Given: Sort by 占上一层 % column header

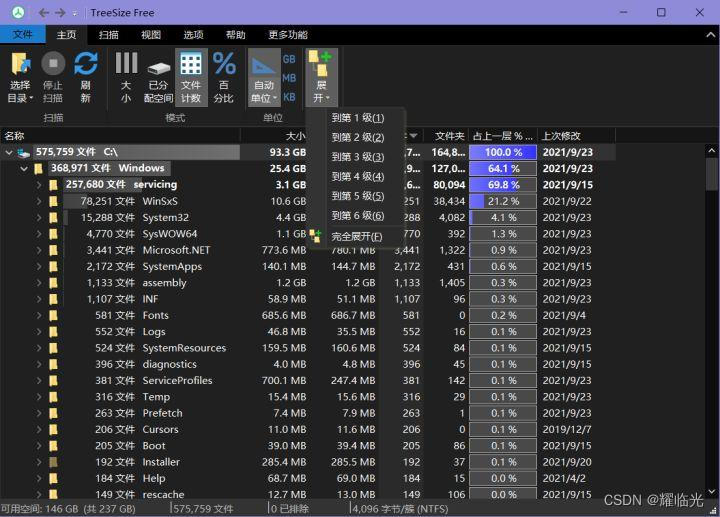Looking at the screenshot, I should click(x=503, y=136).
